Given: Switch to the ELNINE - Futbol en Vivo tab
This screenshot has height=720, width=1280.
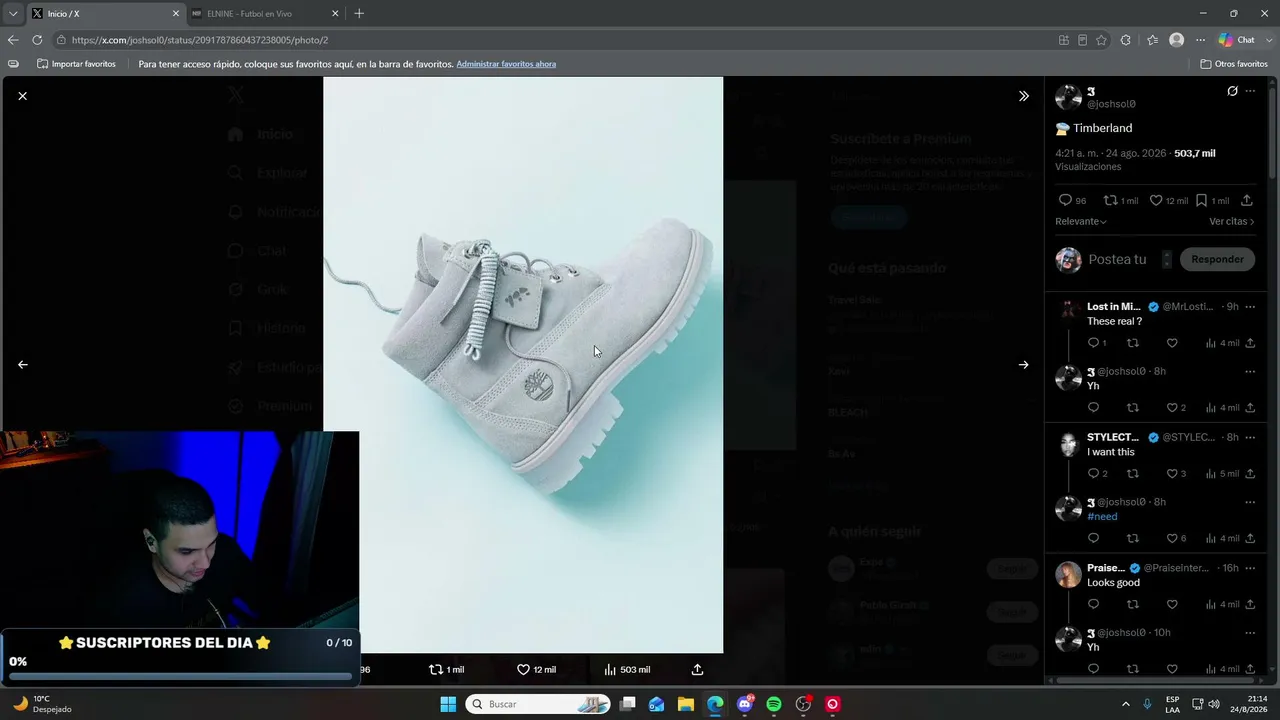Looking at the screenshot, I should (265, 14).
